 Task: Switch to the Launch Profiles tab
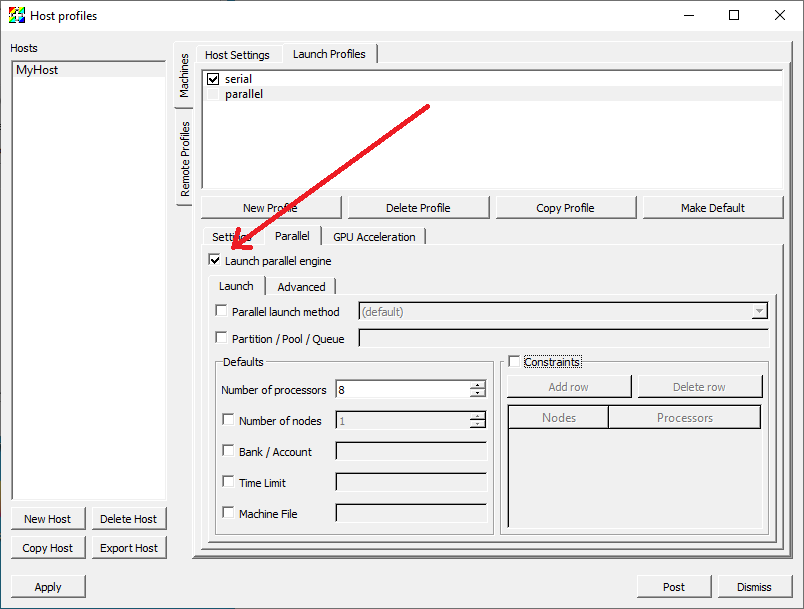(x=329, y=54)
